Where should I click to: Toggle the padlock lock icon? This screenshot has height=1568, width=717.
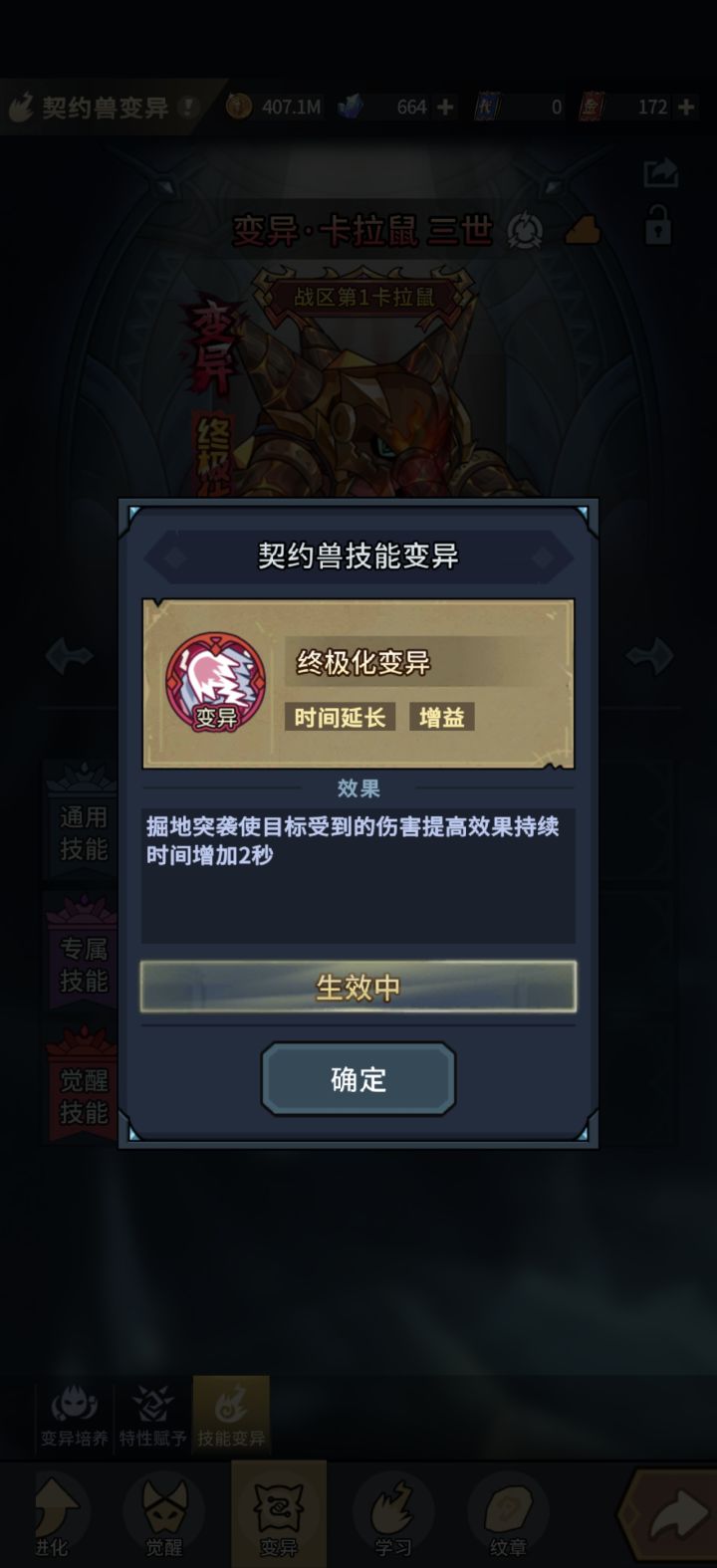coord(657,226)
